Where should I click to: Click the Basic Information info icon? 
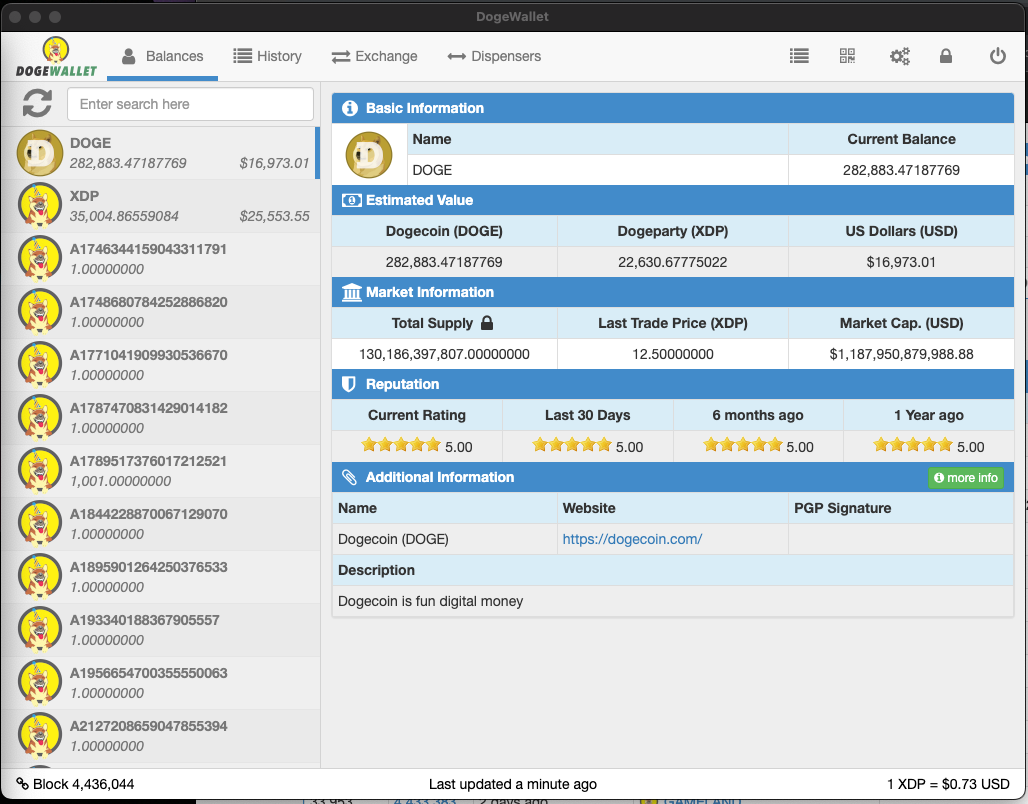pos(349,108)
